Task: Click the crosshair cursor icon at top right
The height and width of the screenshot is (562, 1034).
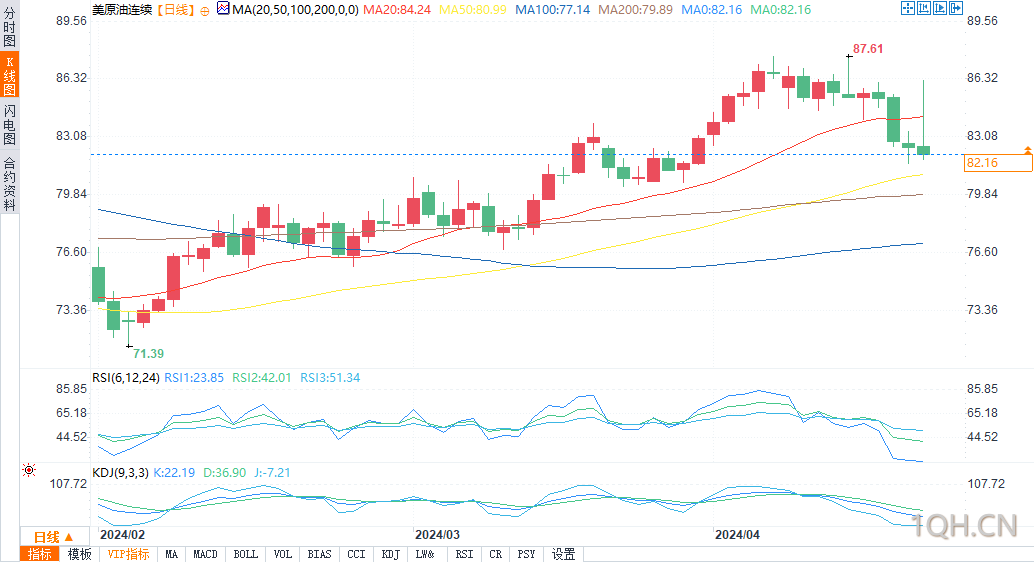Action: [907, 8]
